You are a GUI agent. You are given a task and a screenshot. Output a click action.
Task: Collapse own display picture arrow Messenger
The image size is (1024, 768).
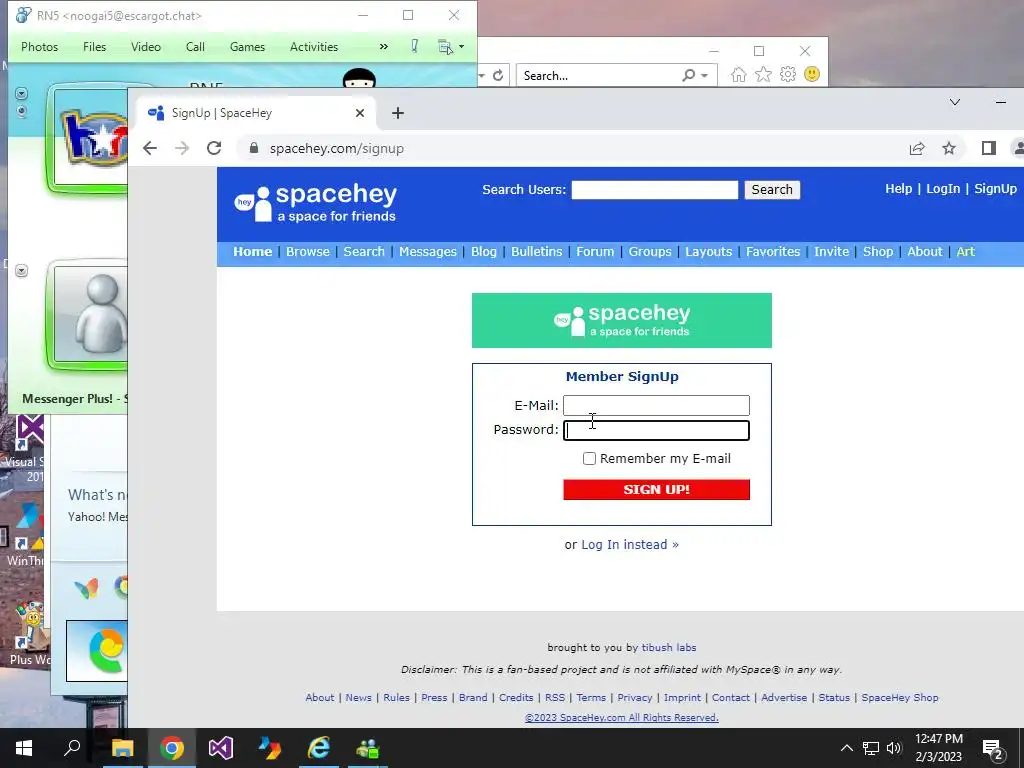tap(22, 94)
